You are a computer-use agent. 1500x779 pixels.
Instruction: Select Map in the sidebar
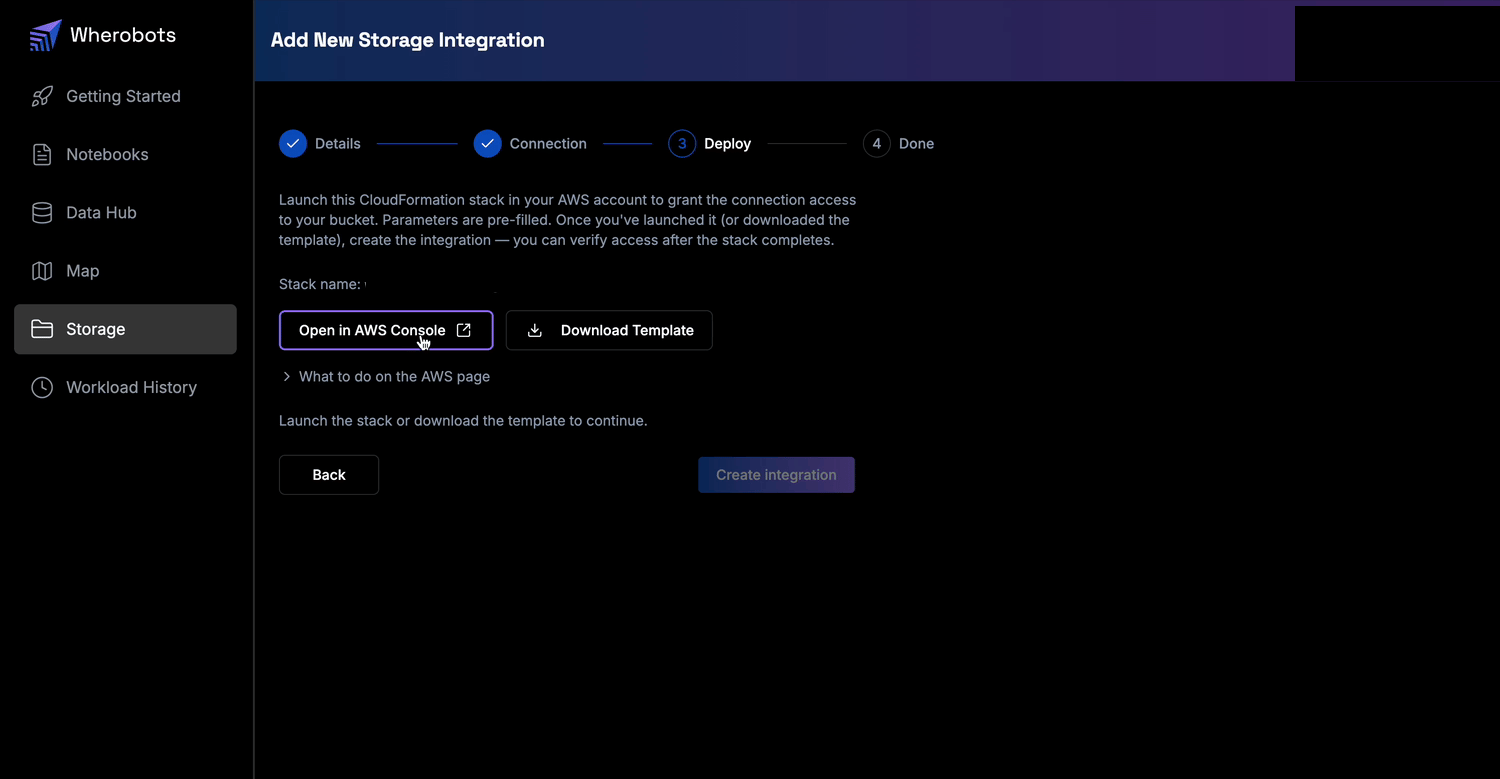point(125,271)
